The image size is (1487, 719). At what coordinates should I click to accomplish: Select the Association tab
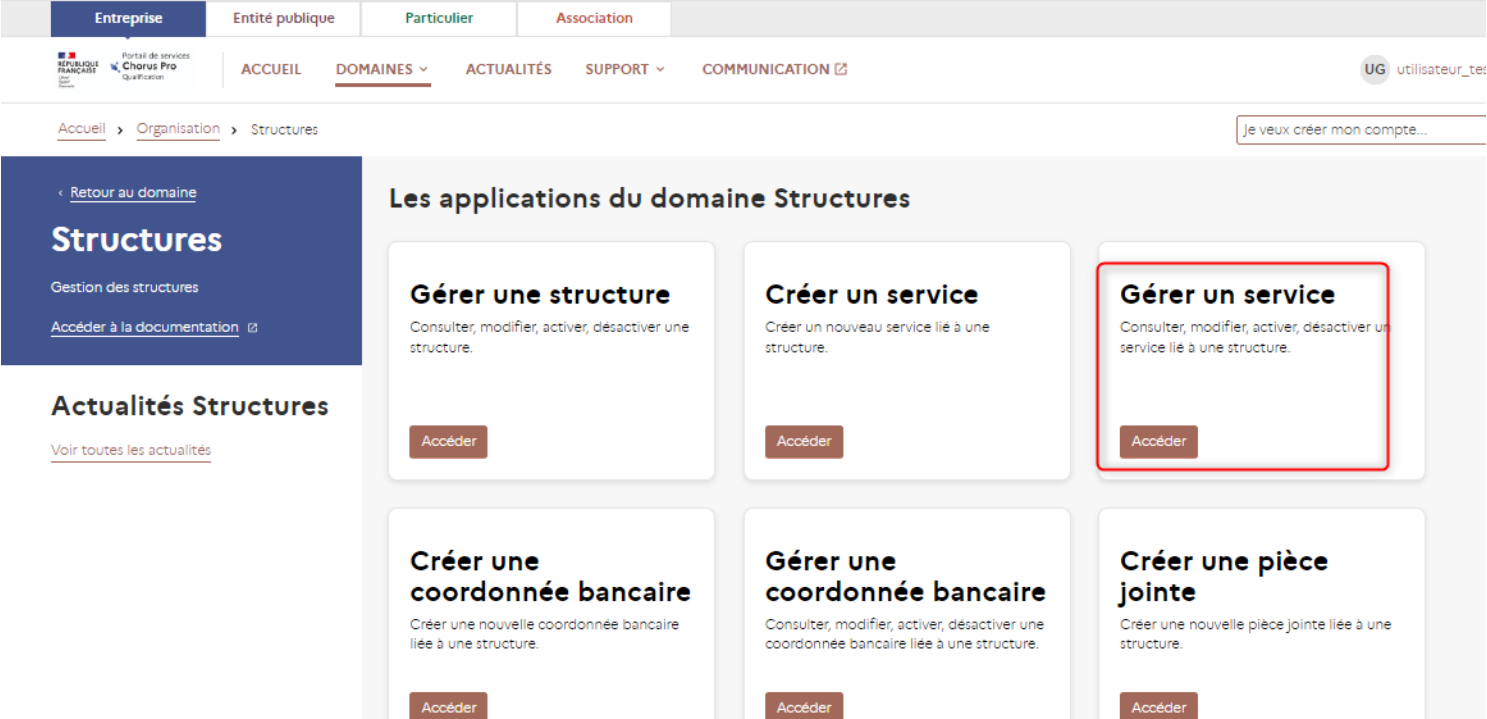pyautogui.click(x=594, y=18)
